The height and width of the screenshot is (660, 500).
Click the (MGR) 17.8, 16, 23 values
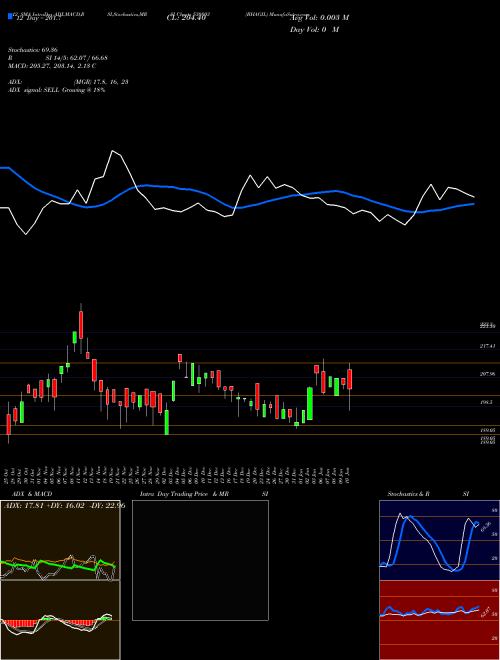101,82
